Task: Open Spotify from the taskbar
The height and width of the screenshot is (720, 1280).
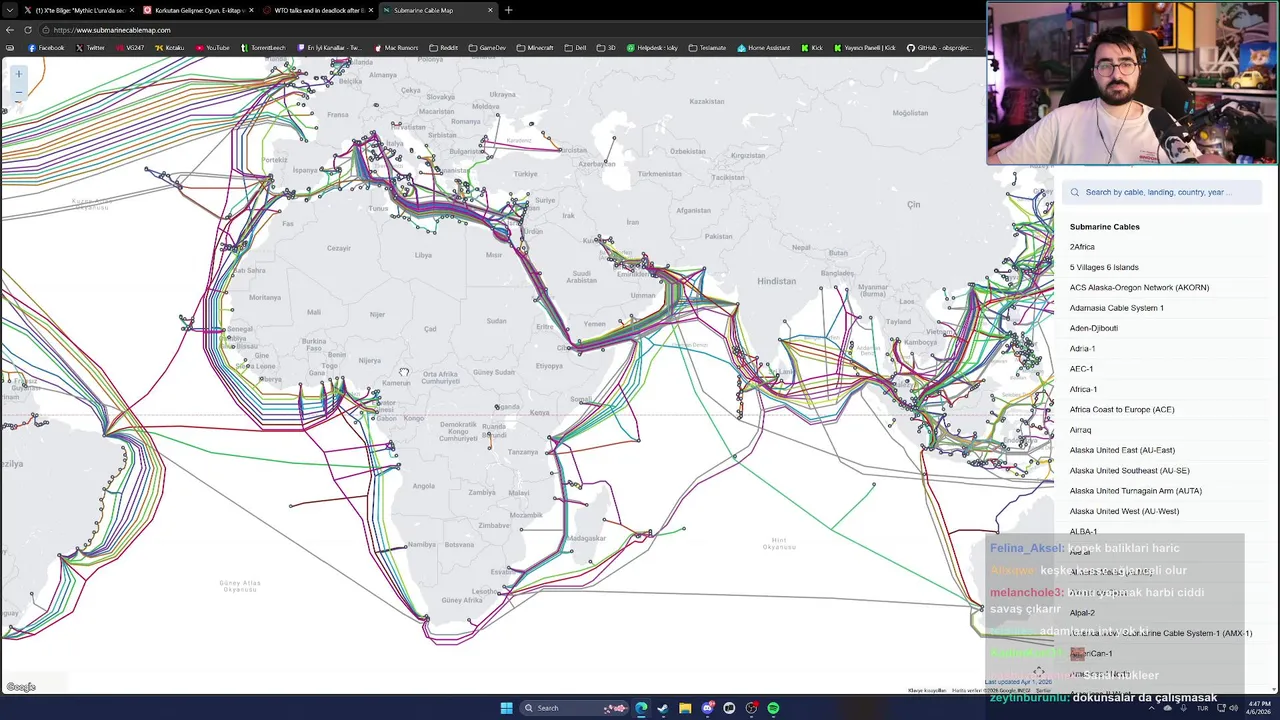Action: (773, 708)
